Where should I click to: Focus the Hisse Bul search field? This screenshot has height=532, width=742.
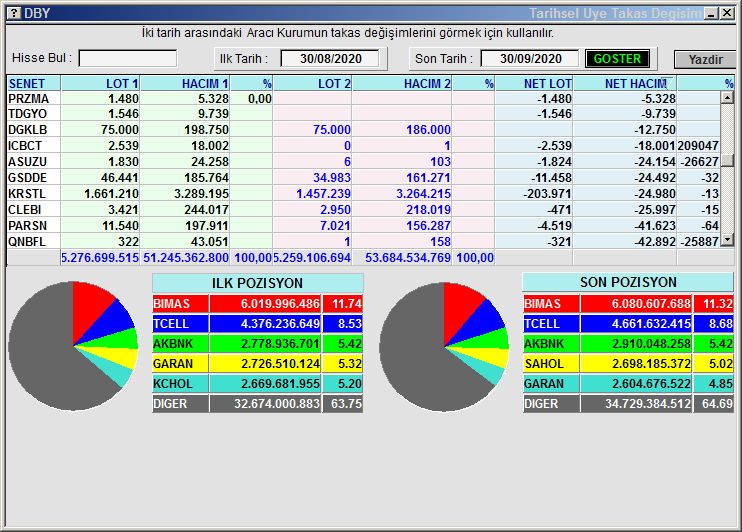tap(128, 59)
